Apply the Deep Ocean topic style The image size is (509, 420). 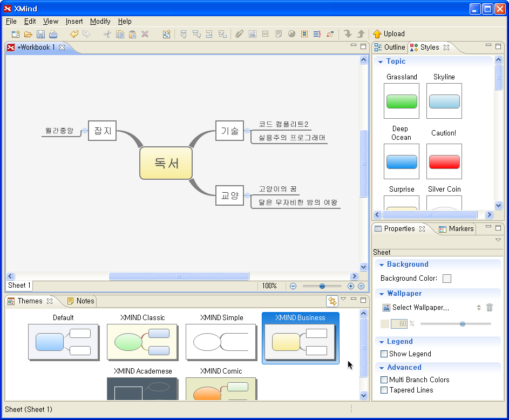(x=401, y=161)
